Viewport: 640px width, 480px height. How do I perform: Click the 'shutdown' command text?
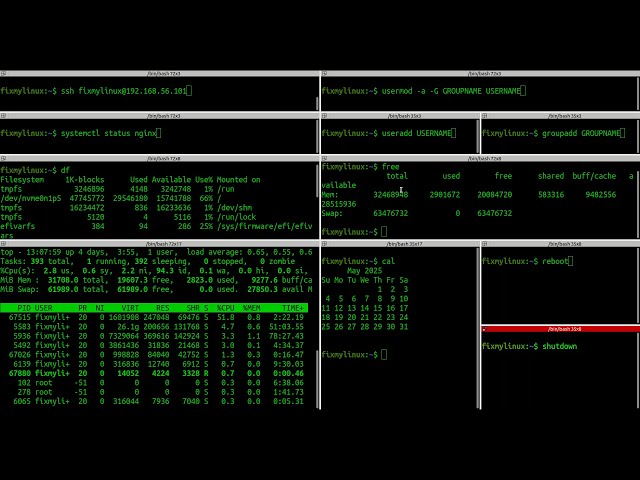(x=560, y=346)
